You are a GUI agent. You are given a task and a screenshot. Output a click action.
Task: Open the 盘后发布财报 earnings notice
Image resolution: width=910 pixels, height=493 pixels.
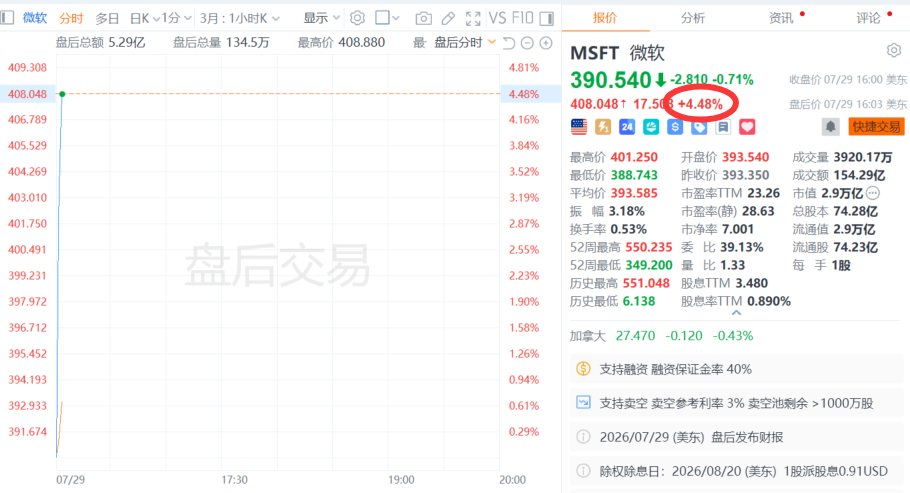(735, 437)
